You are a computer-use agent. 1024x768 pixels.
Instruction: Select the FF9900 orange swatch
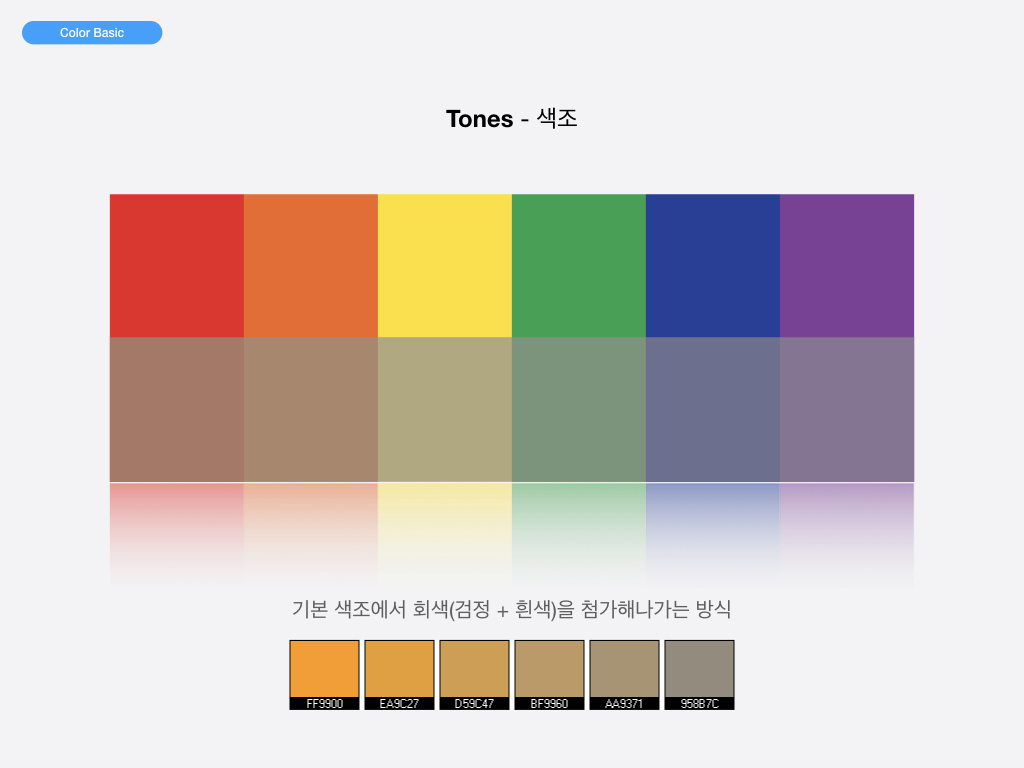(324, 670)
